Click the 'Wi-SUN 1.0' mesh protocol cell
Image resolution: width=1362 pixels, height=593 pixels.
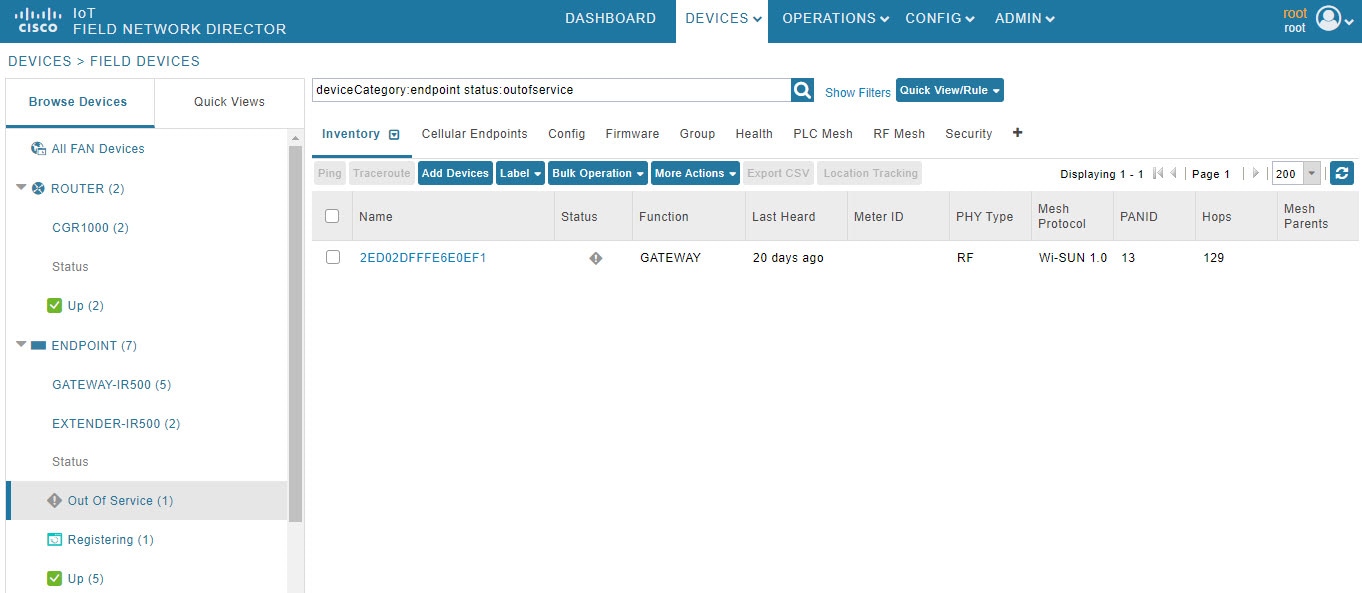point(1073,258)
